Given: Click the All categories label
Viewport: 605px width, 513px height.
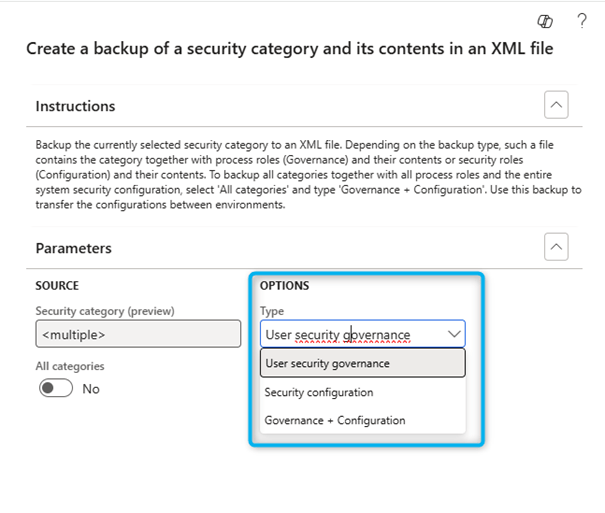Looking at the screenshot, I should point(70,366).
